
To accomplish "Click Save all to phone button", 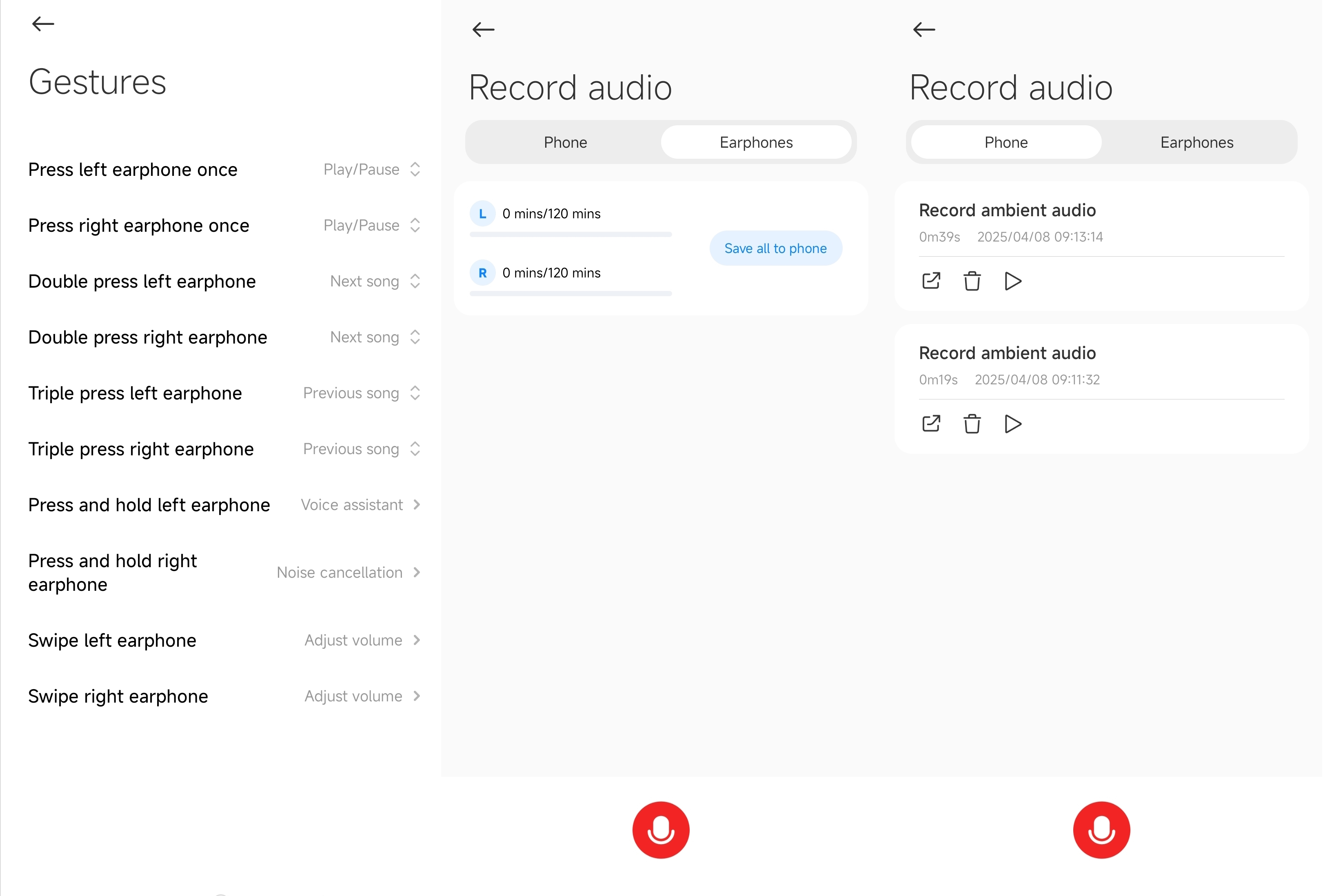I will click(x=775, y=248).
